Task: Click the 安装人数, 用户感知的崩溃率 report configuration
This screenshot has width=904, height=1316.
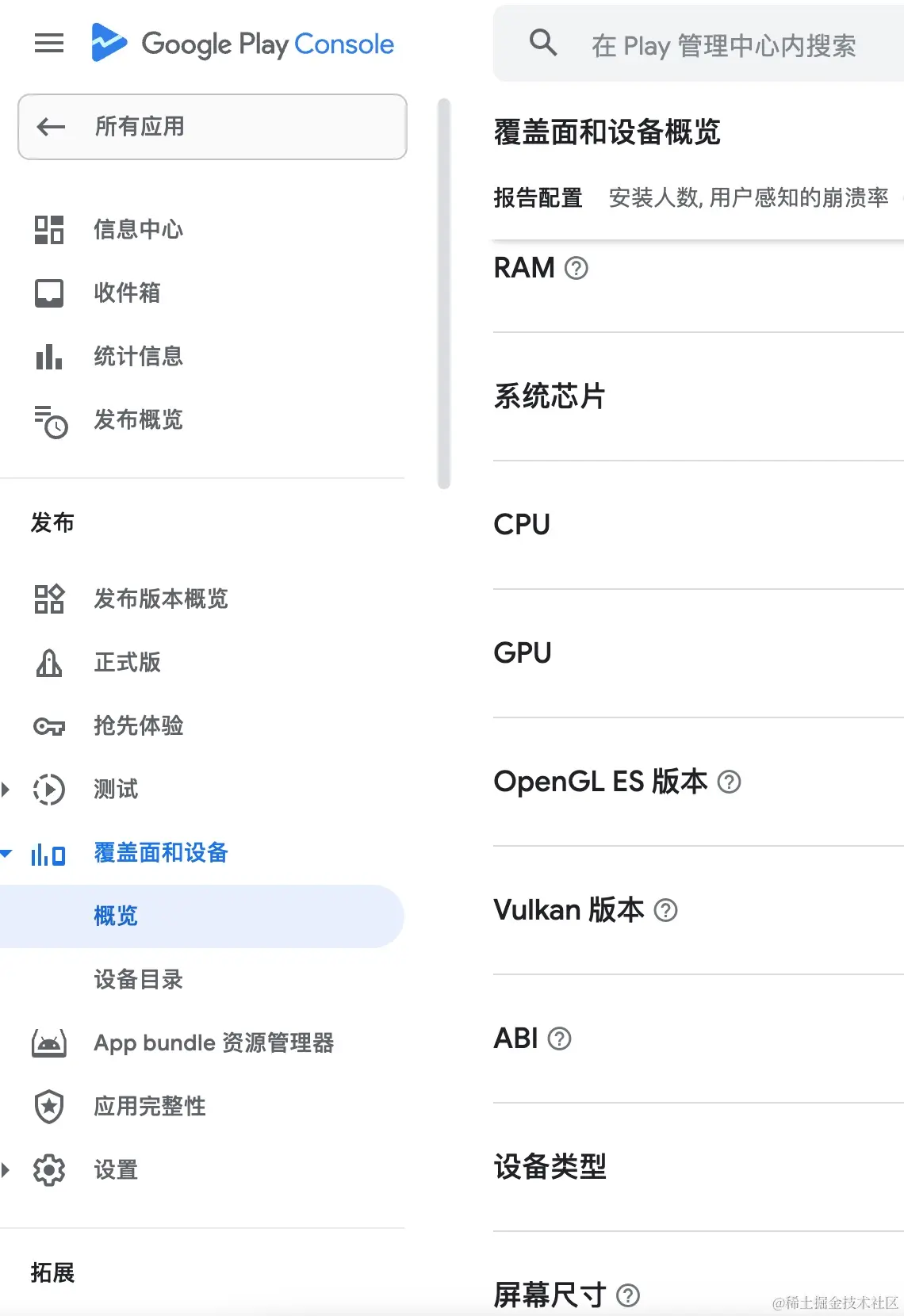Action: point(749,198)
